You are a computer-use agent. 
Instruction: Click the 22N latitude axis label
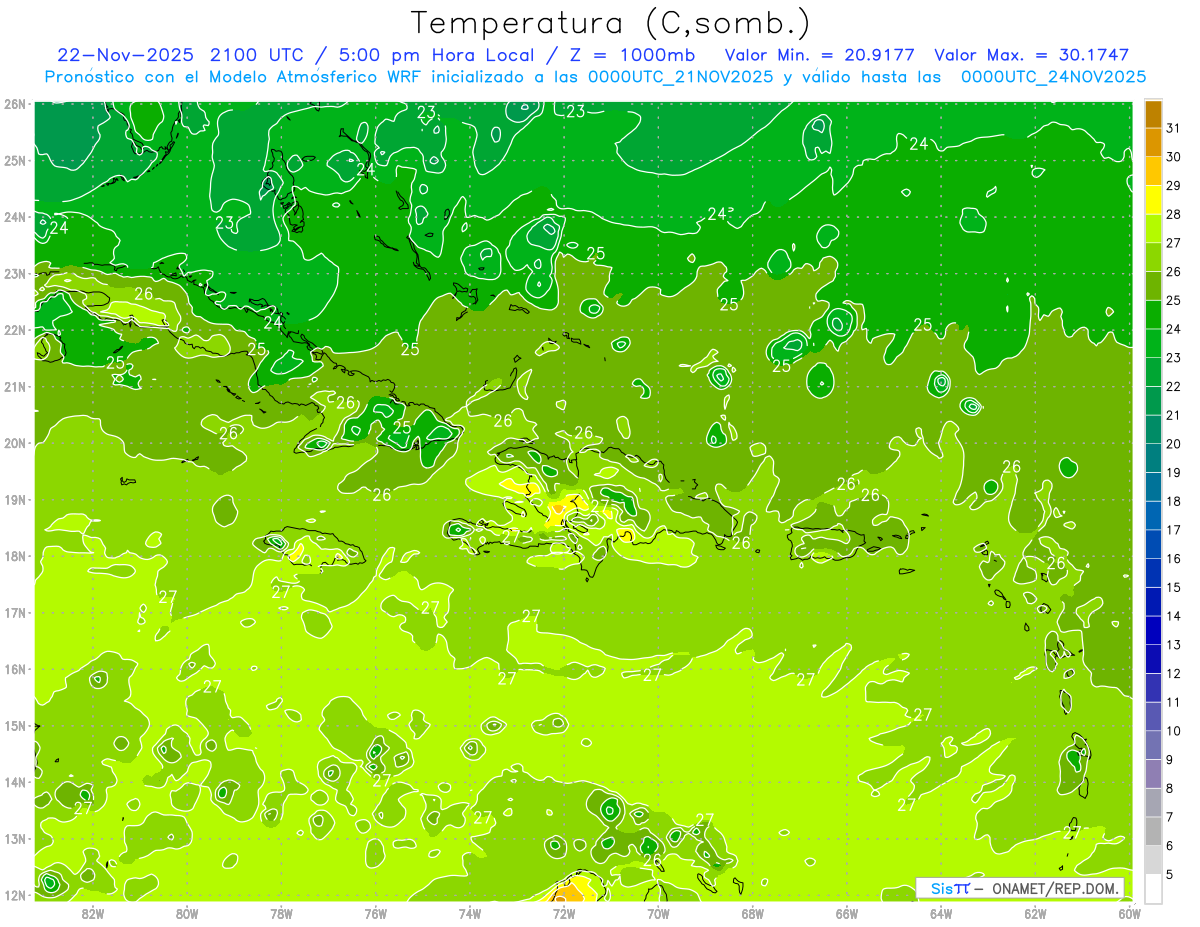(14, 330)
